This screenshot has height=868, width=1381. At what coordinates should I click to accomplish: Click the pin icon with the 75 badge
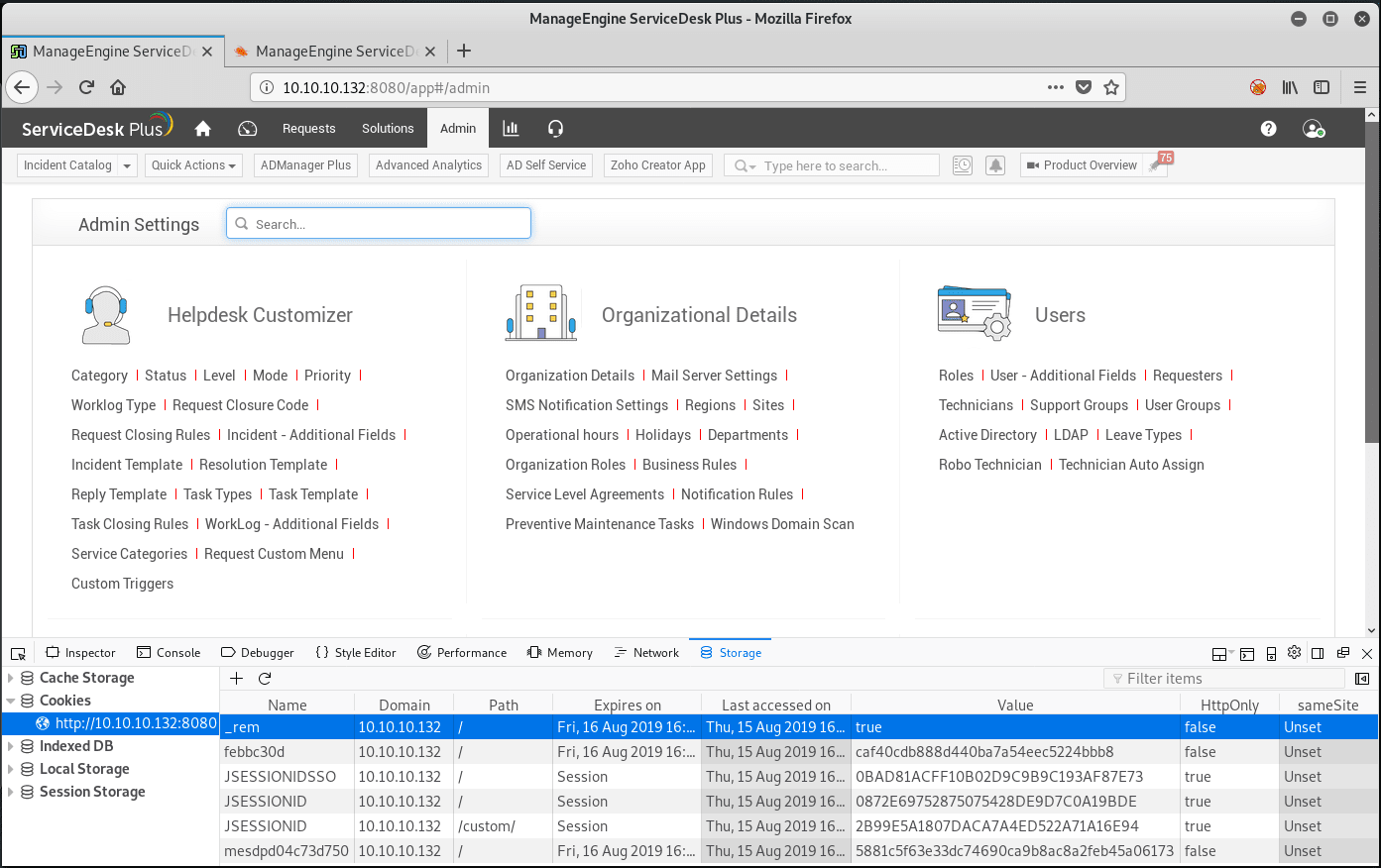coord(1156,165)
